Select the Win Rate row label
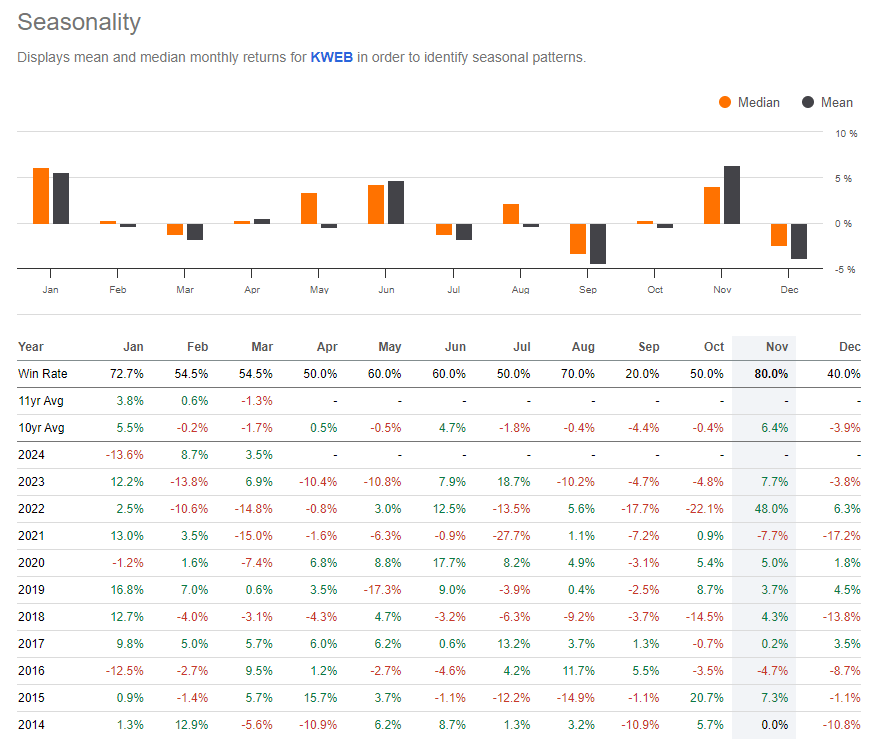The width and height of the screenshot is (876, 745). (42, 374)
